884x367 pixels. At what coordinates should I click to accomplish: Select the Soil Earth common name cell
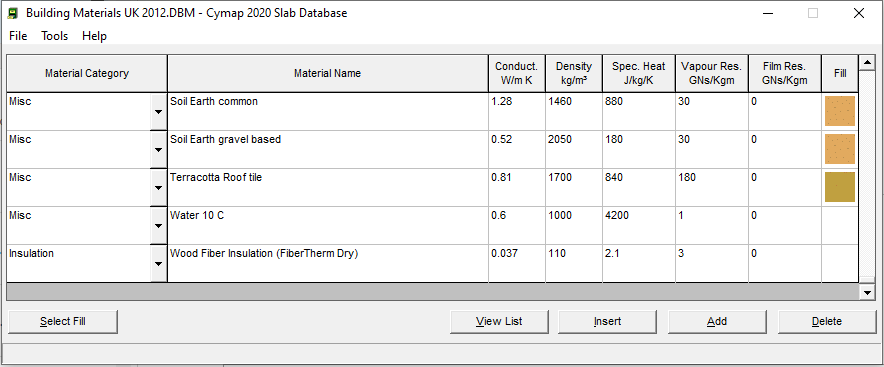tap(328, 112)
